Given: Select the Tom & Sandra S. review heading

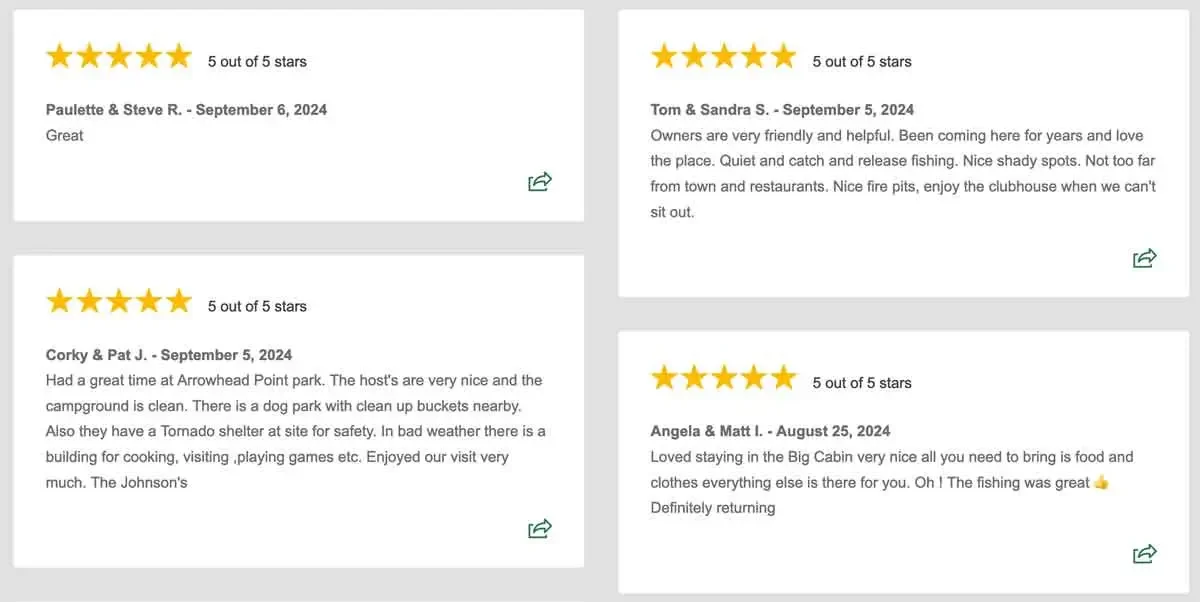Looking at the screenshot, I should pos(782,110).
